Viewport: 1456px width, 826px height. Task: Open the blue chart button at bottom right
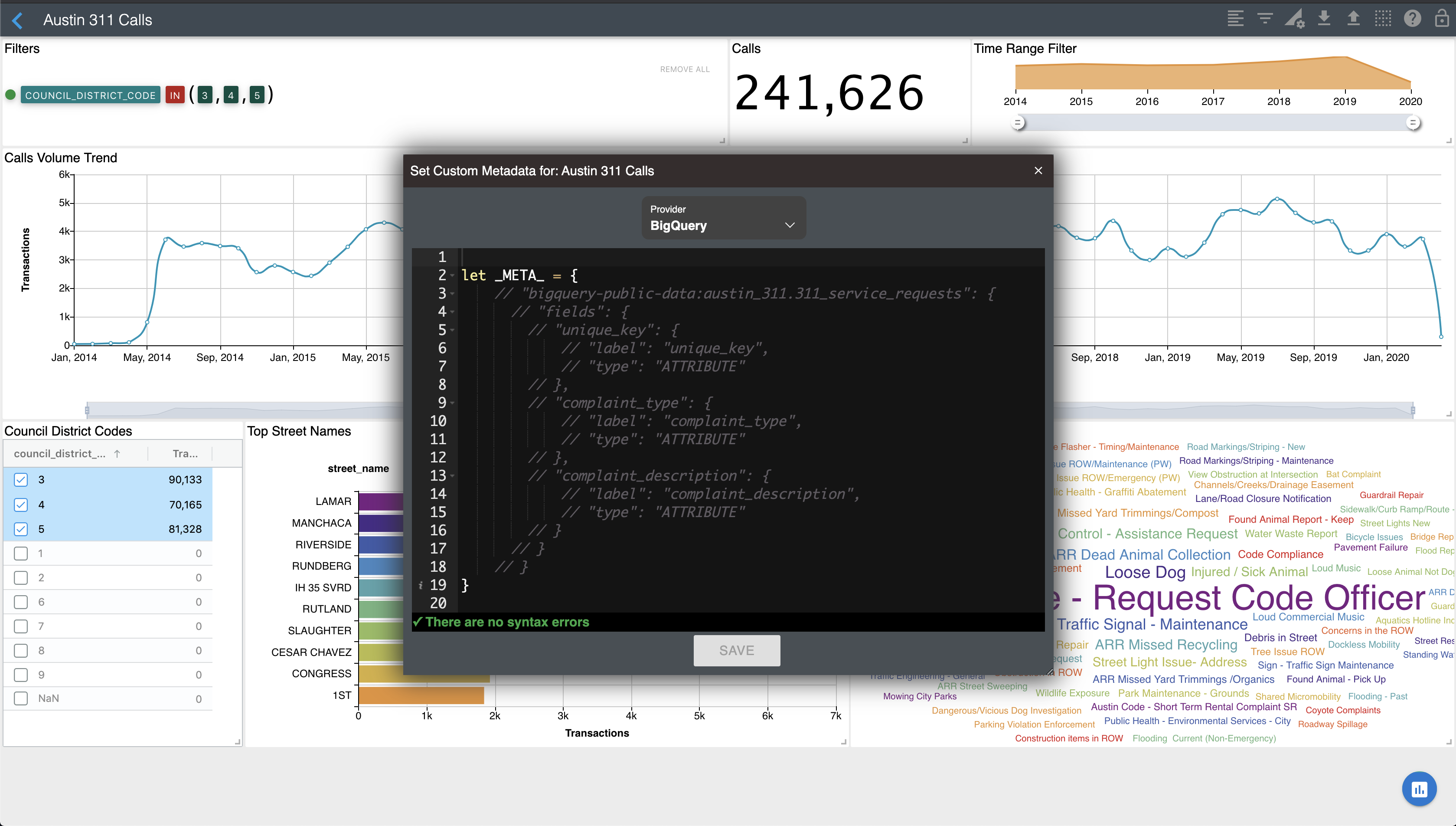click(1419, 789)
